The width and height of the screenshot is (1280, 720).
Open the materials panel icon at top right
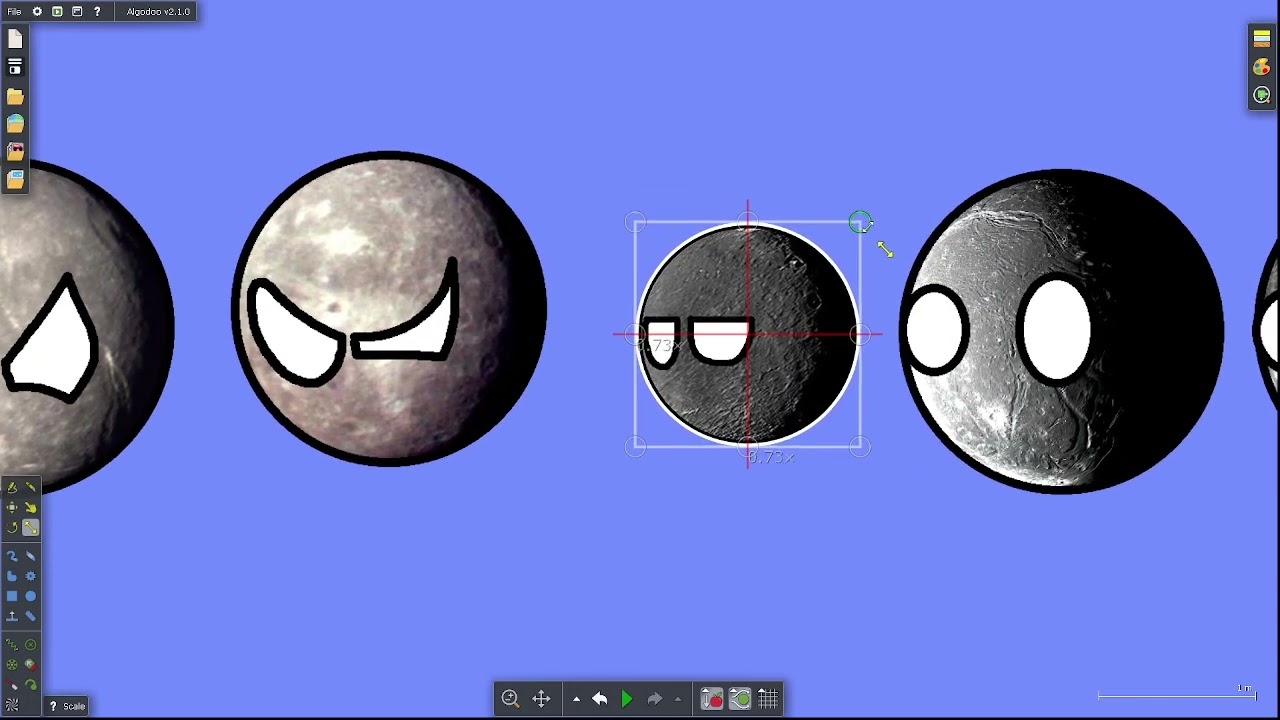tap(1262, 39)
